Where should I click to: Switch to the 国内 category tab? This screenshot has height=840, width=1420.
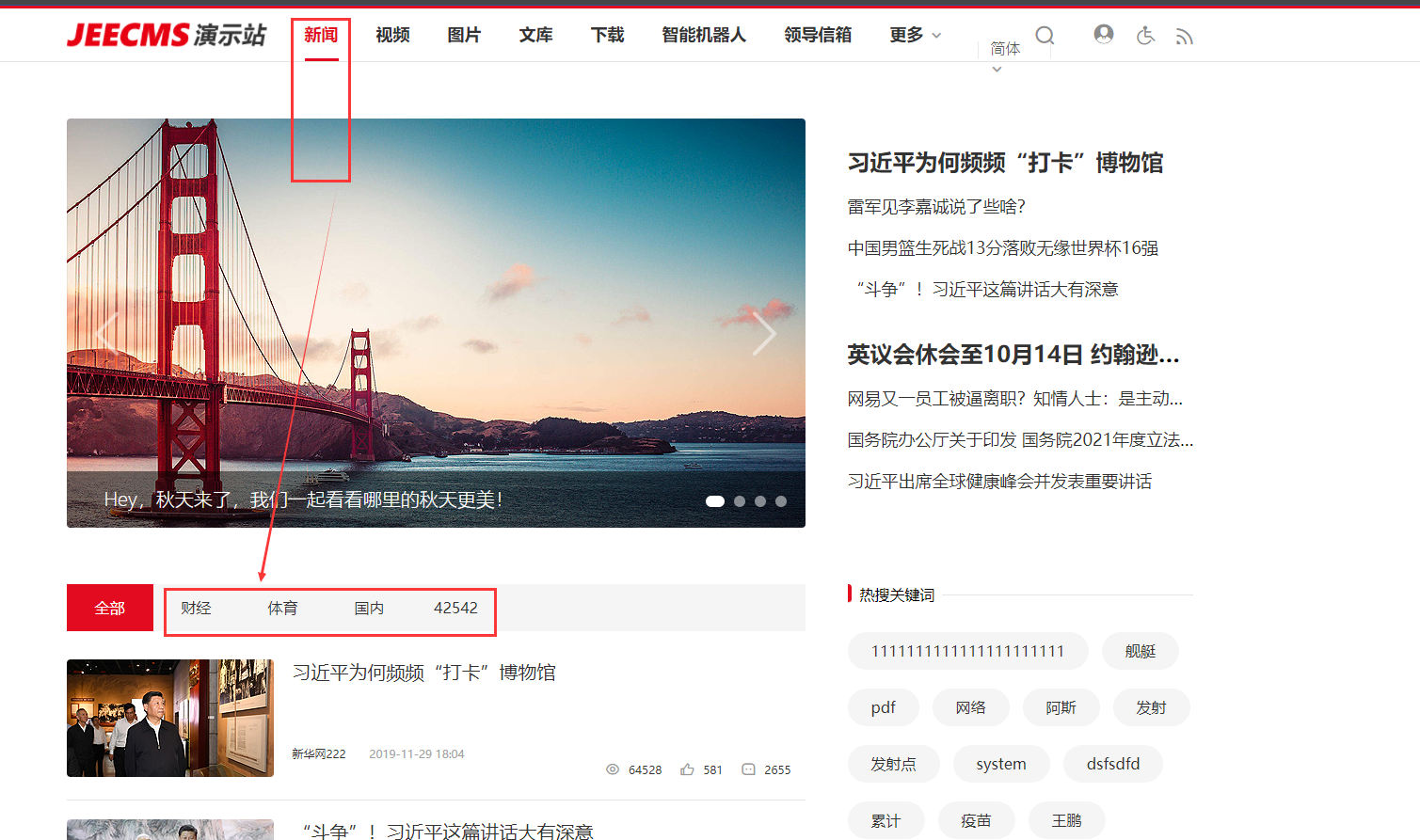pos(369,608)
